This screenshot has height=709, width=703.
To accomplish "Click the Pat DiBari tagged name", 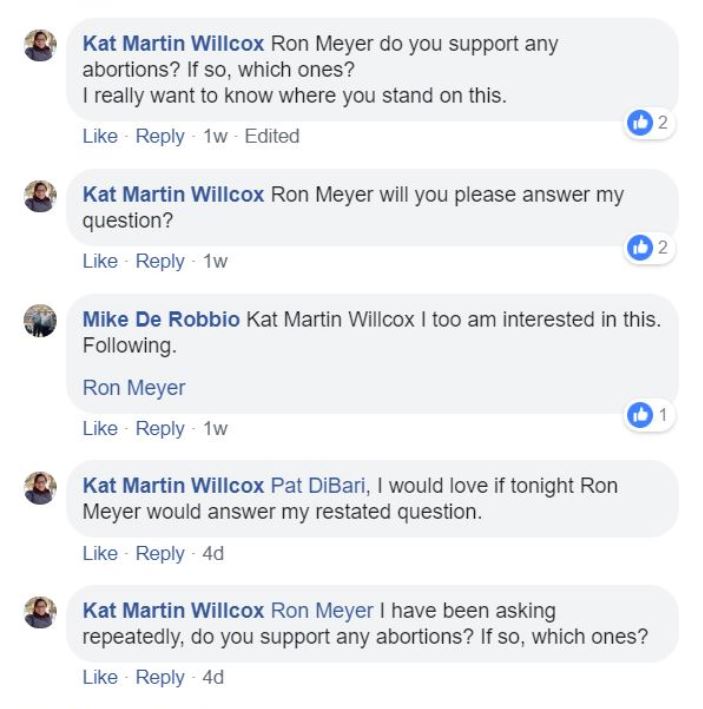I will [x=319, y=486].
